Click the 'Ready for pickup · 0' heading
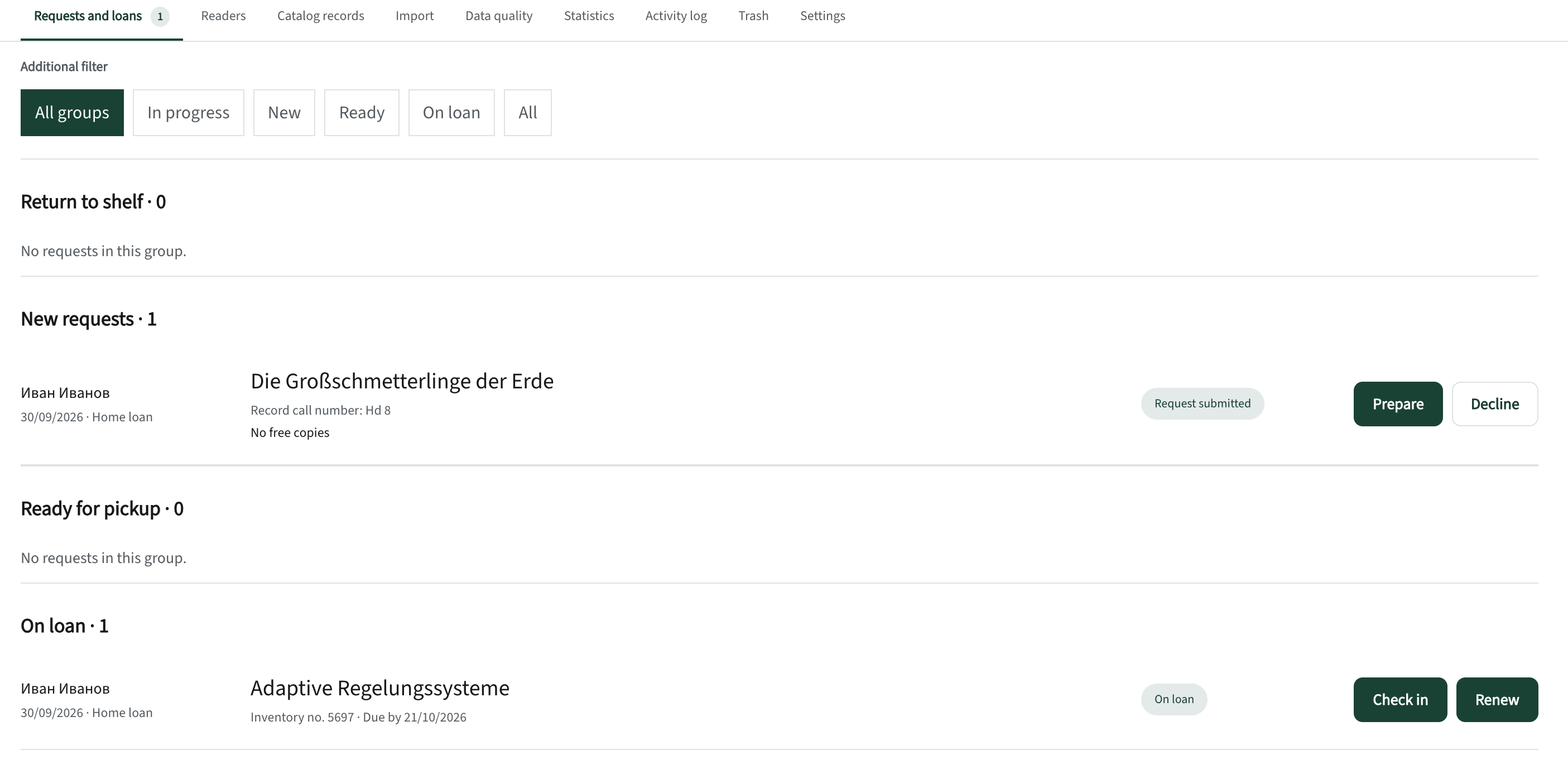The height and width of the screenshot is (779, 1568). point(102,508)
